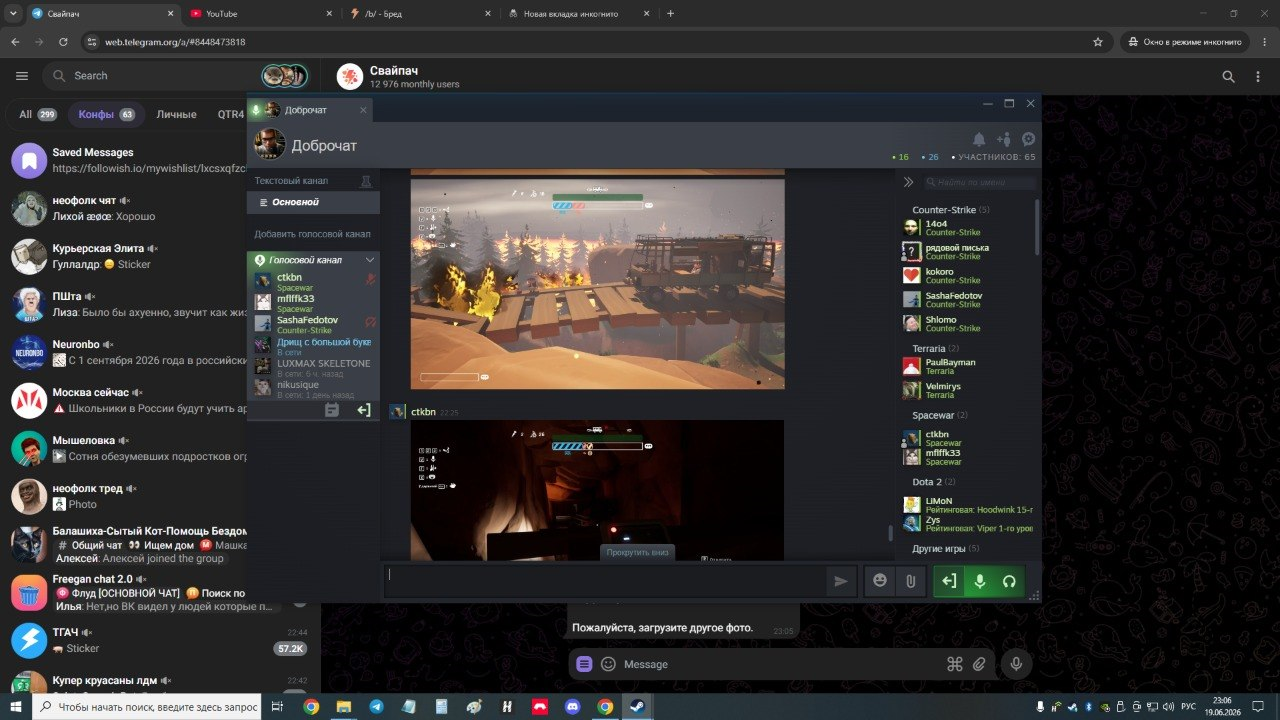Screen dimensions: 1280x720
Task: Open Telegram bot menu button beside Message field
Action: click(585, 664)
